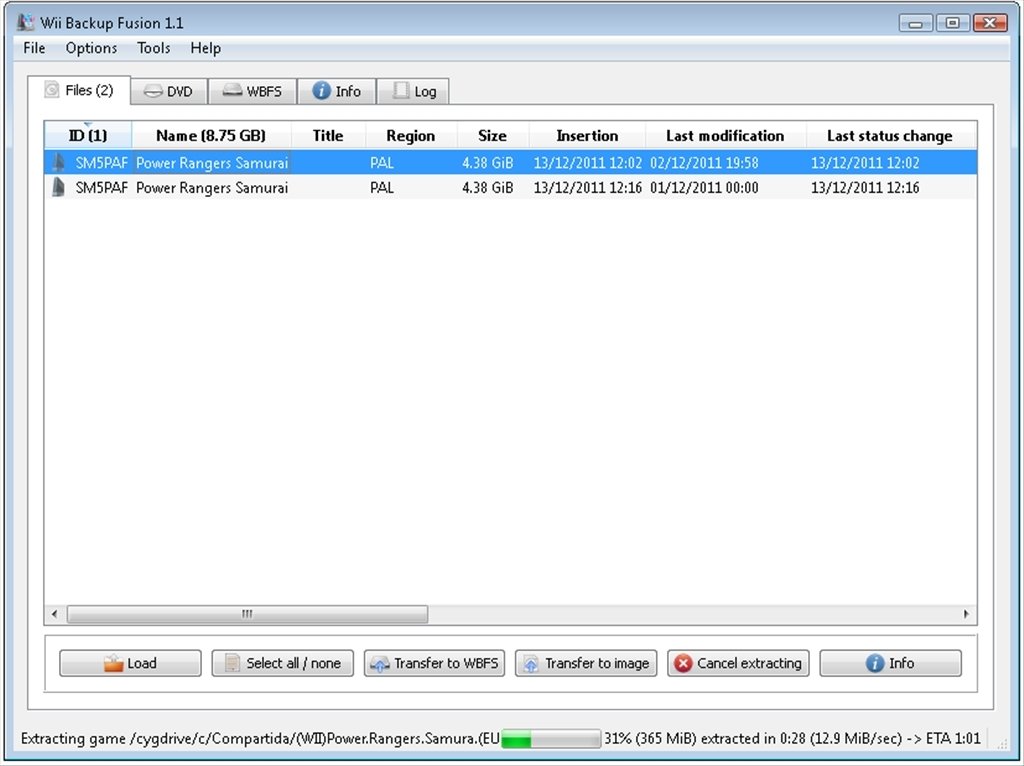This screenshot has width=1024, height=766.
Task: Click the green extraction progress bar
Action: [x=551, y=739]
